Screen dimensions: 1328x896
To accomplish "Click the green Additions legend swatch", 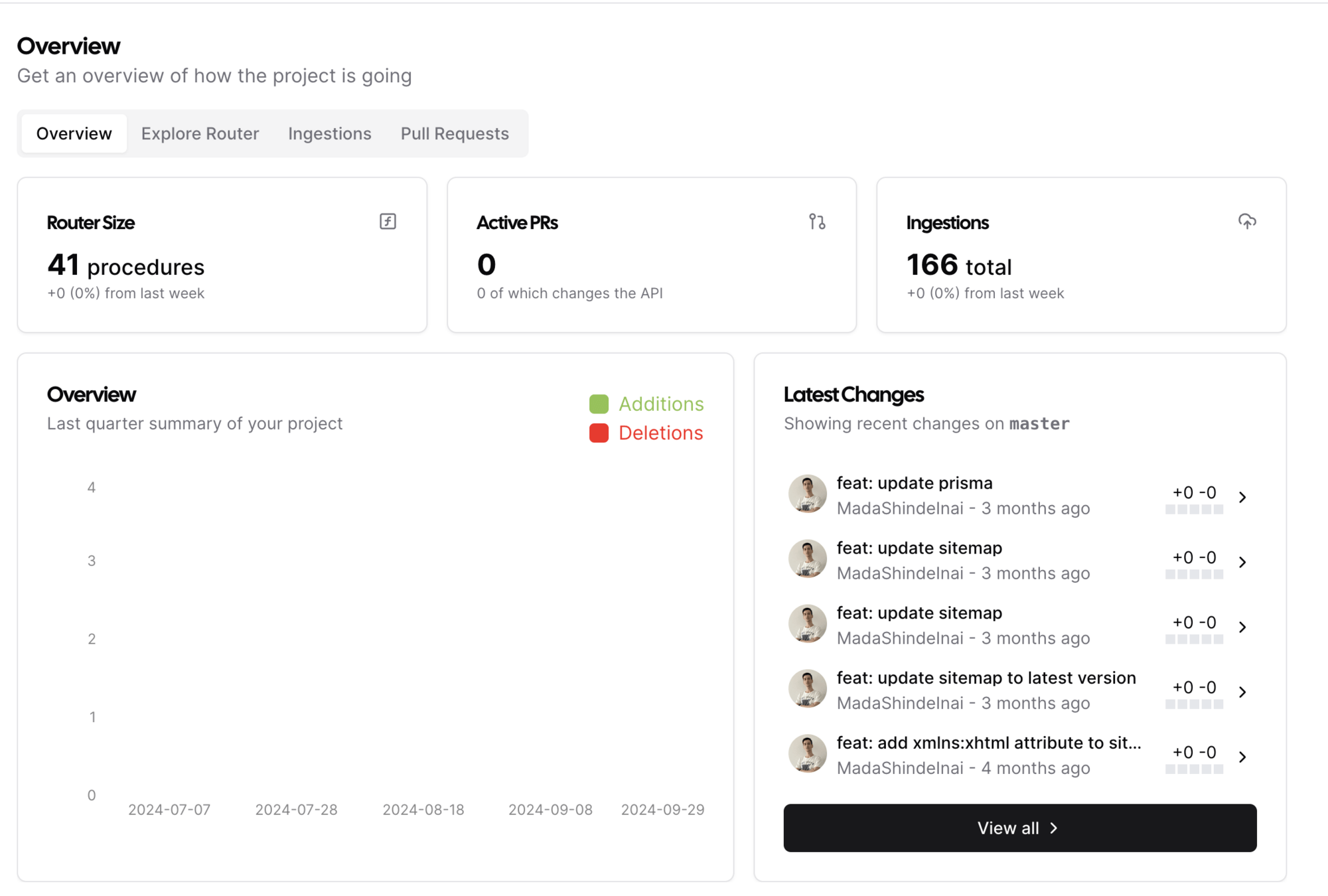I will (x=599, y=404).
